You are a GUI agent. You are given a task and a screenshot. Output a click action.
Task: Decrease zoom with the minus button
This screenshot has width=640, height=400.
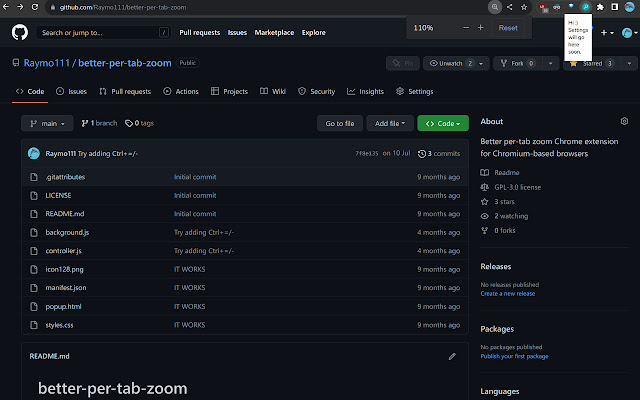(466, 28)
